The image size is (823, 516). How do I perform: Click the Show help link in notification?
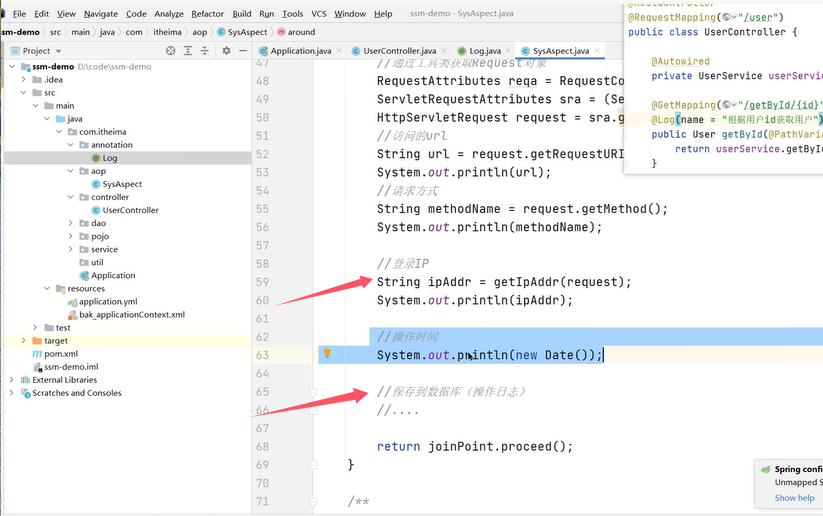click(794, 498)
